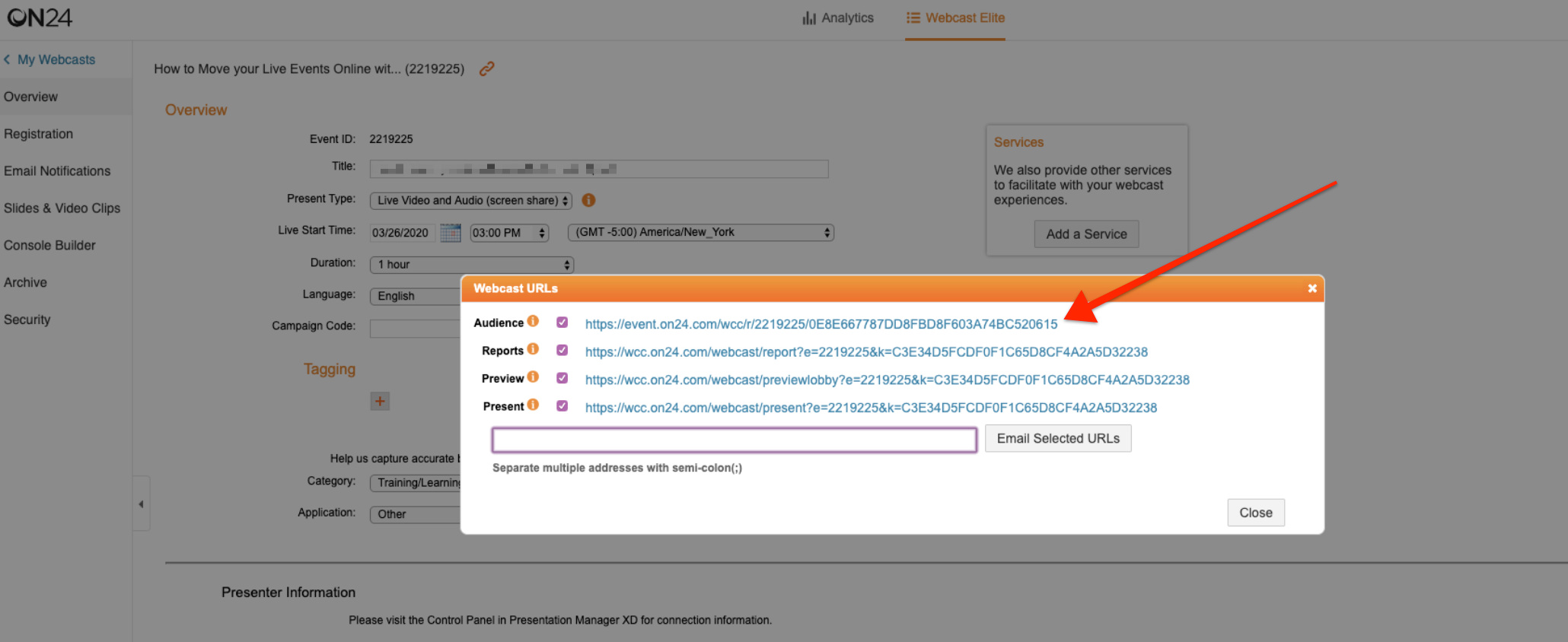Click the Overview heading

(x=196, y=110)
